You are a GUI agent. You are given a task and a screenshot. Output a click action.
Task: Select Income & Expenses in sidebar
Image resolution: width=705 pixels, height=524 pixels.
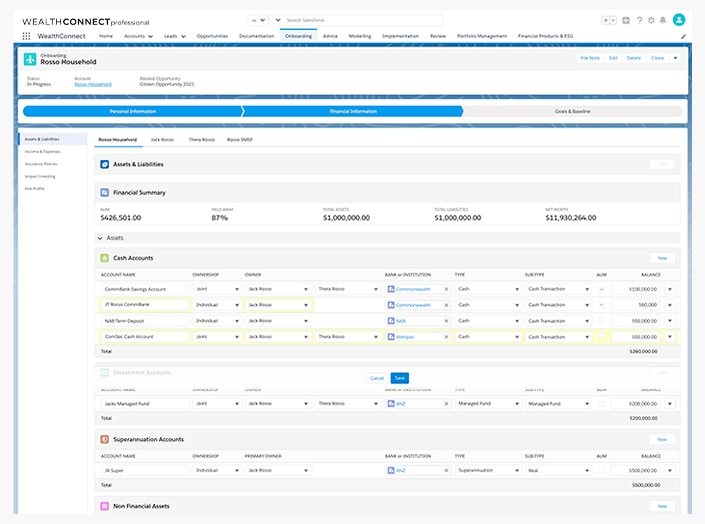coord(42,152)
